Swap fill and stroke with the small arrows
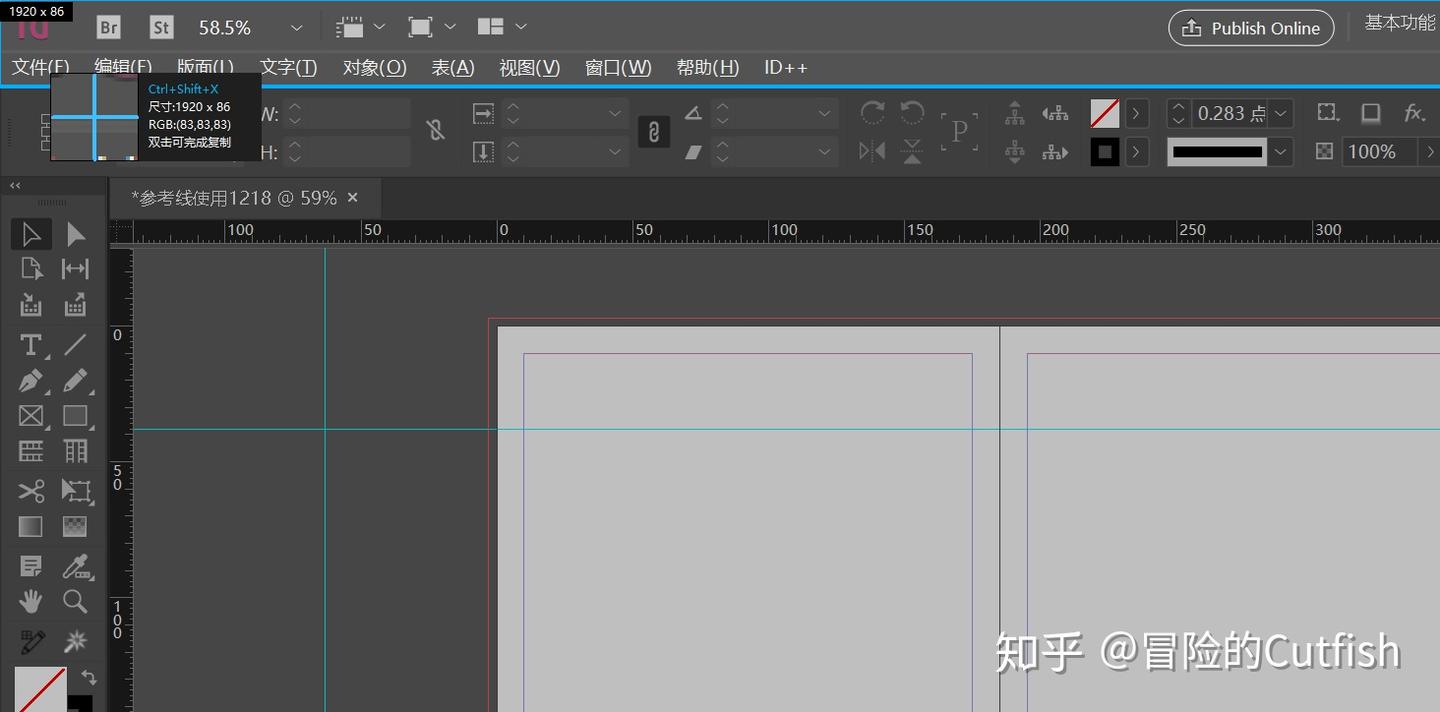This screenshot has width=1440, height=712. [x=88, y=678]
